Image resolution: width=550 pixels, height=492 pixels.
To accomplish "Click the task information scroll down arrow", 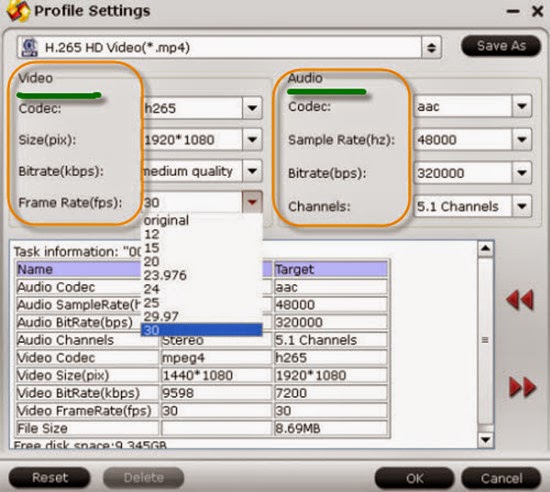I will pos(485,439).
